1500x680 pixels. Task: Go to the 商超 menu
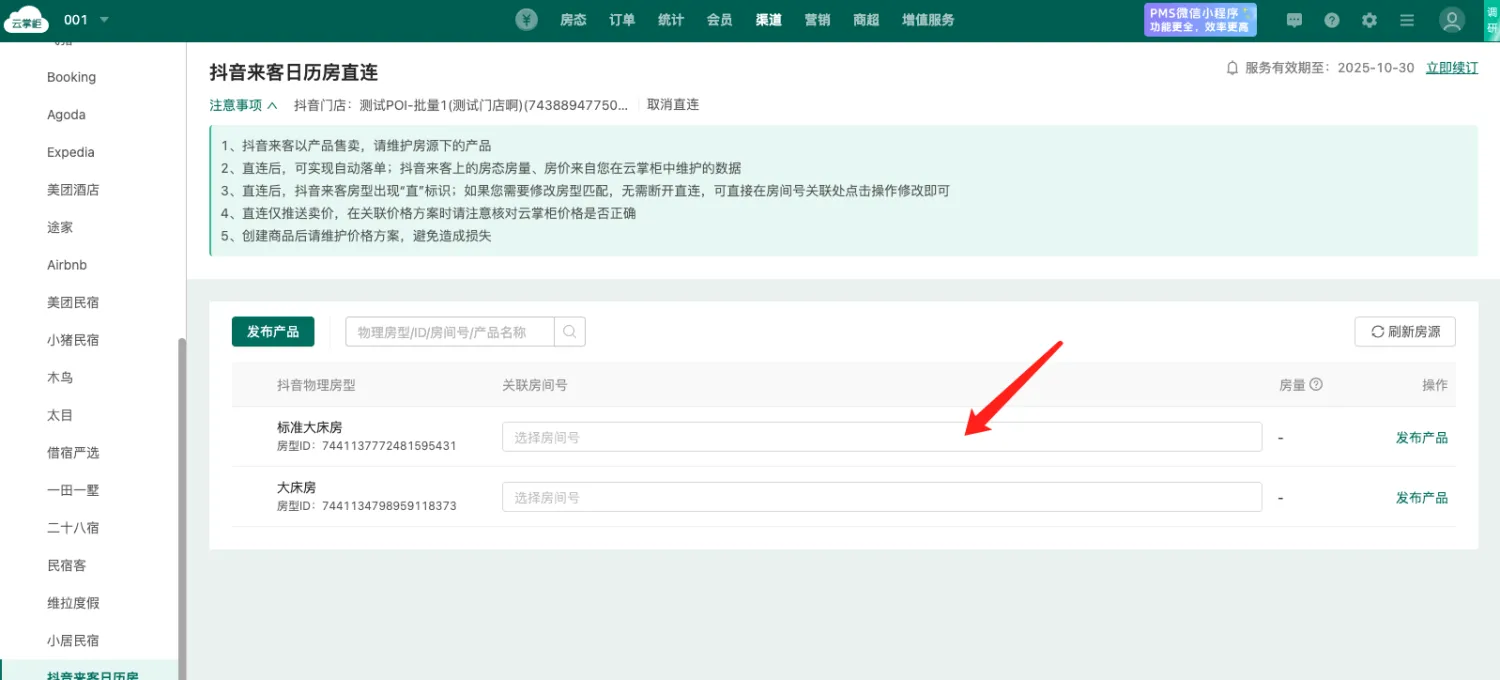tap(867, 20)
